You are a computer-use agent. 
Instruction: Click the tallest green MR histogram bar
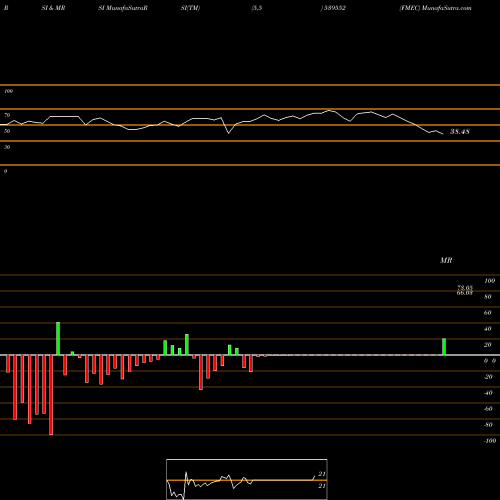coord(58,339)
